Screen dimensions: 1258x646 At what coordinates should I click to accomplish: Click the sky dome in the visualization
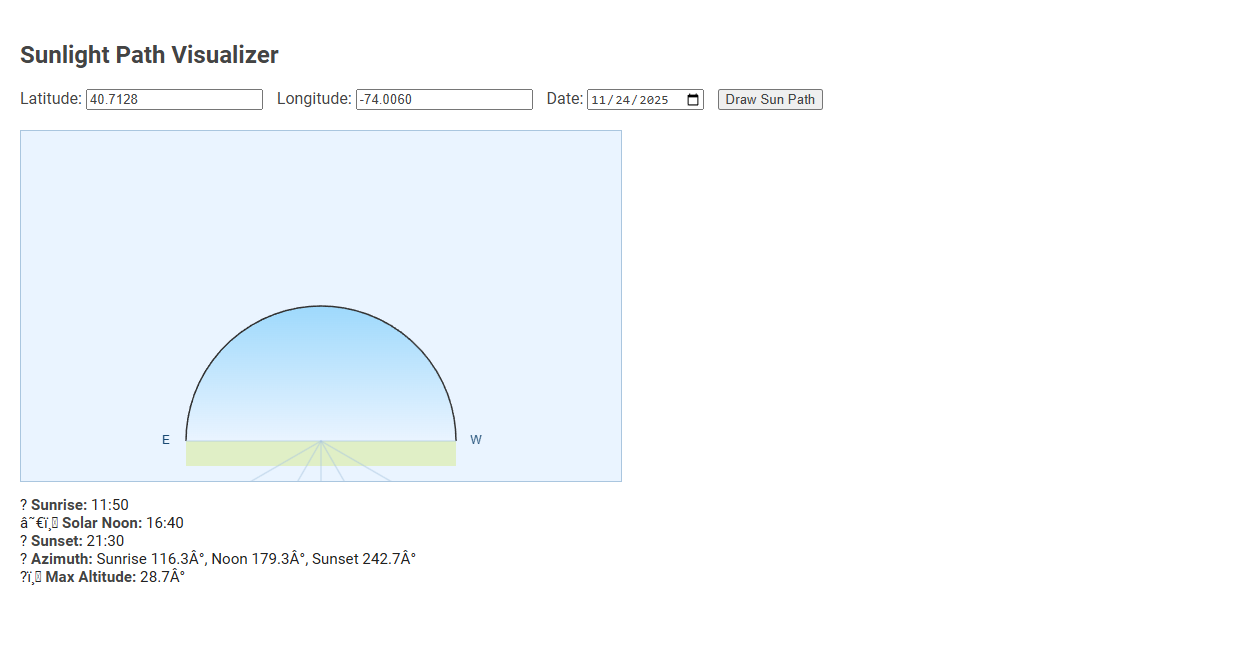point(320,370)
